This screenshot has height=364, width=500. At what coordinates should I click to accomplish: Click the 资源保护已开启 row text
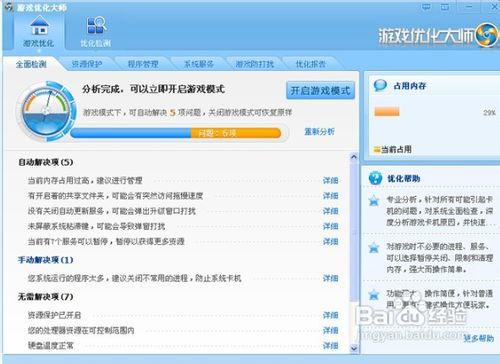tap(54, 315)
